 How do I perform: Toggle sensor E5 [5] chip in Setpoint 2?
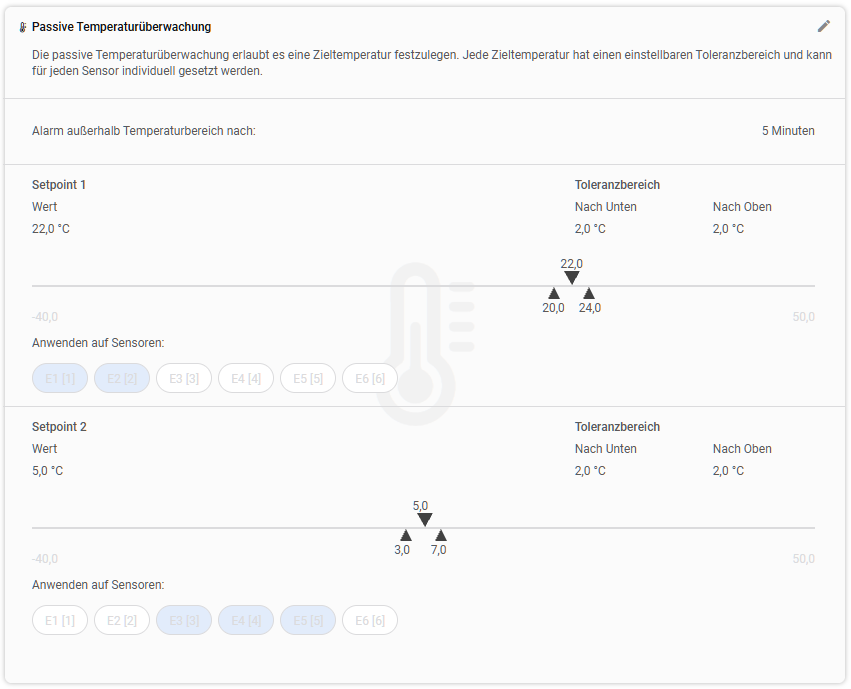308,620
